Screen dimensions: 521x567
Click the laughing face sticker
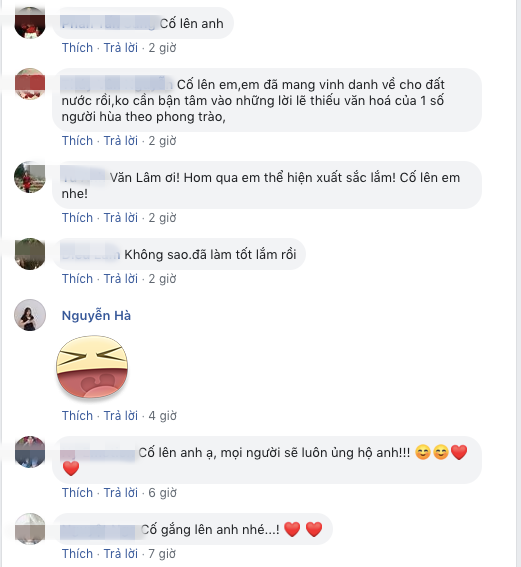pyautogui.click(x=92, y=367)
